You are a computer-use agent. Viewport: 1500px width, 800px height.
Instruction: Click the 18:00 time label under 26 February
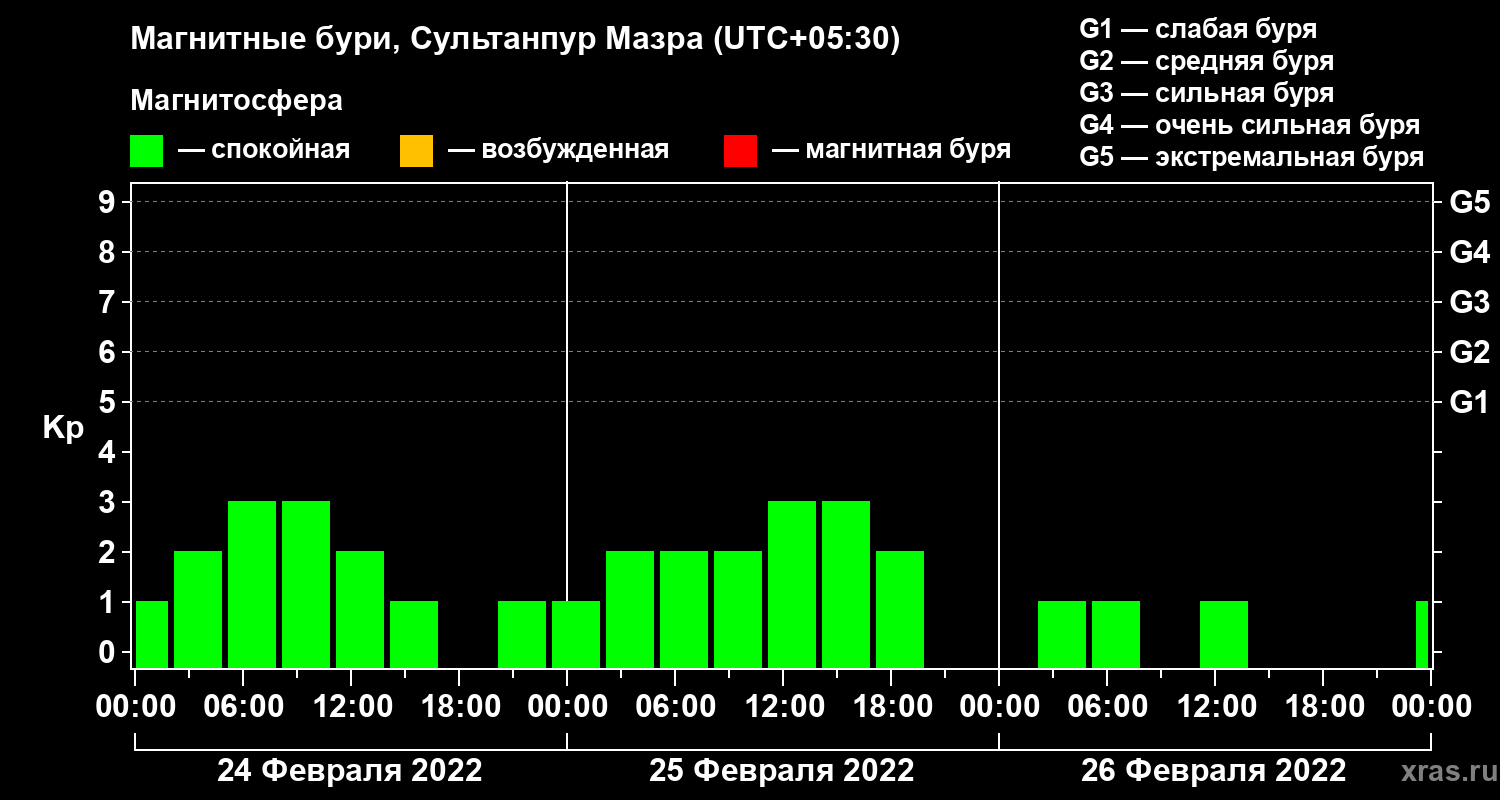coord(1323,707)
